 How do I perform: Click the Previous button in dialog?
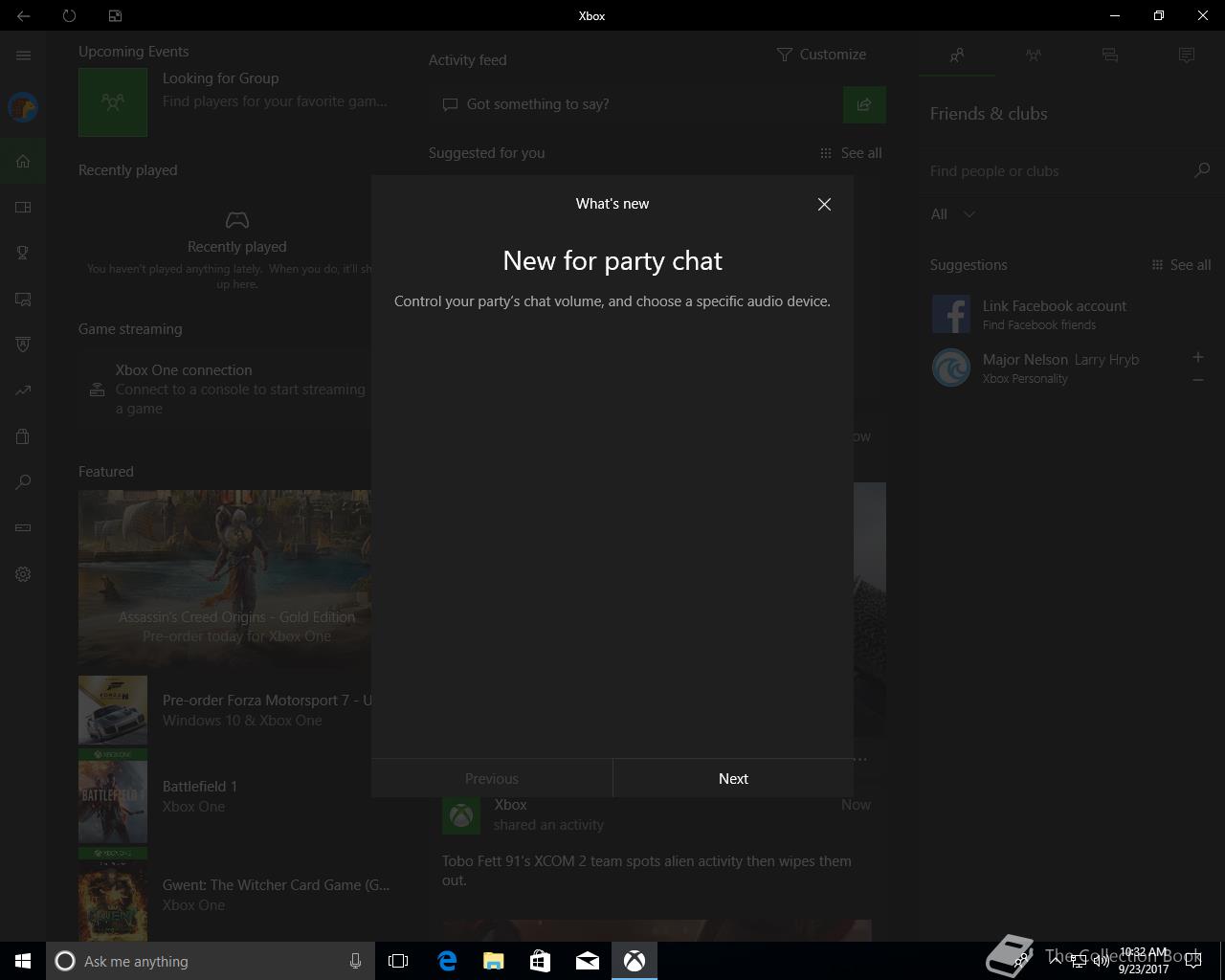coord(492,778)
